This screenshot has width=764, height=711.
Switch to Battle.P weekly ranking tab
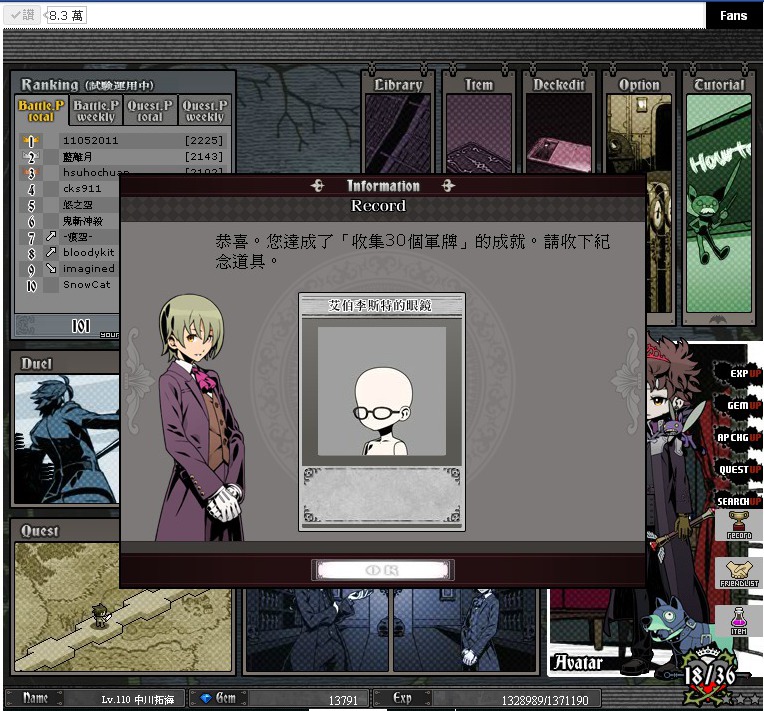(96, 111)
